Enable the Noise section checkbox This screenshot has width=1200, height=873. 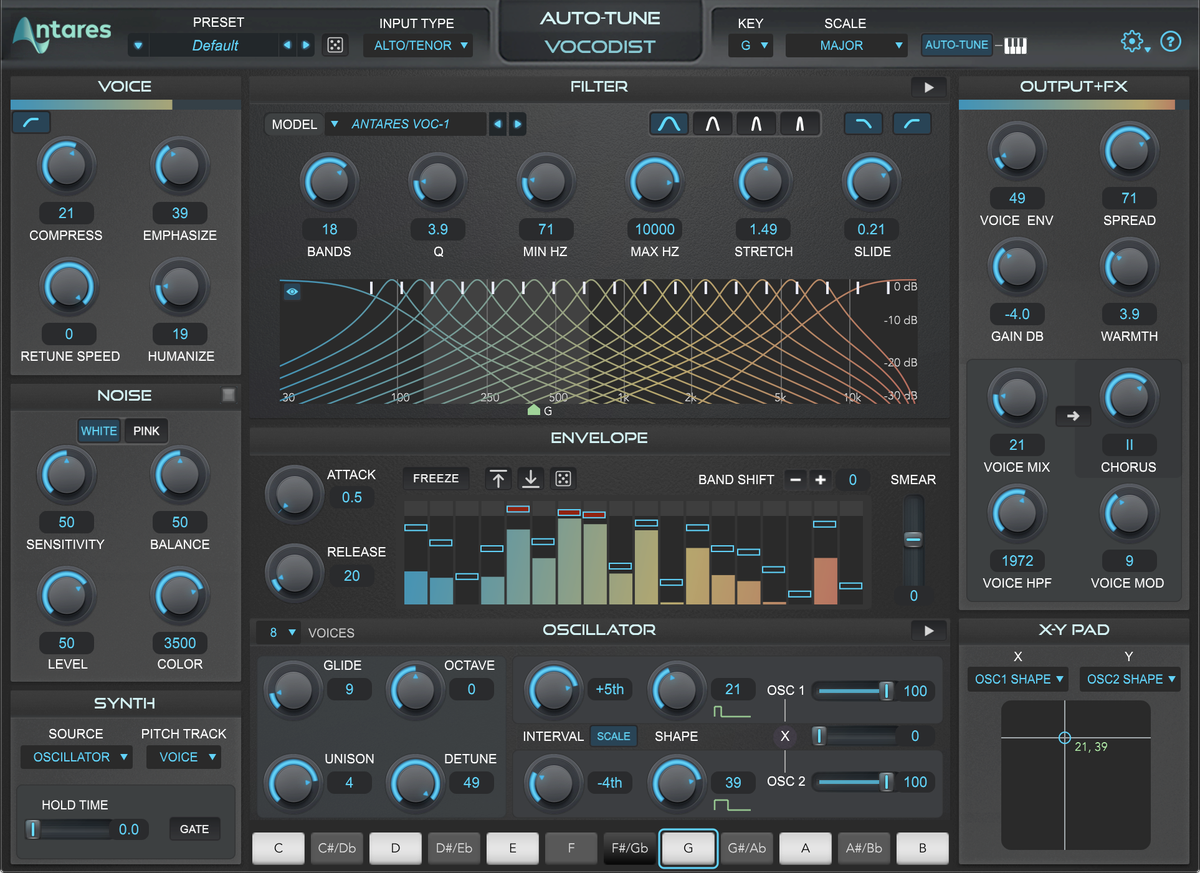(x=229, y=395)
